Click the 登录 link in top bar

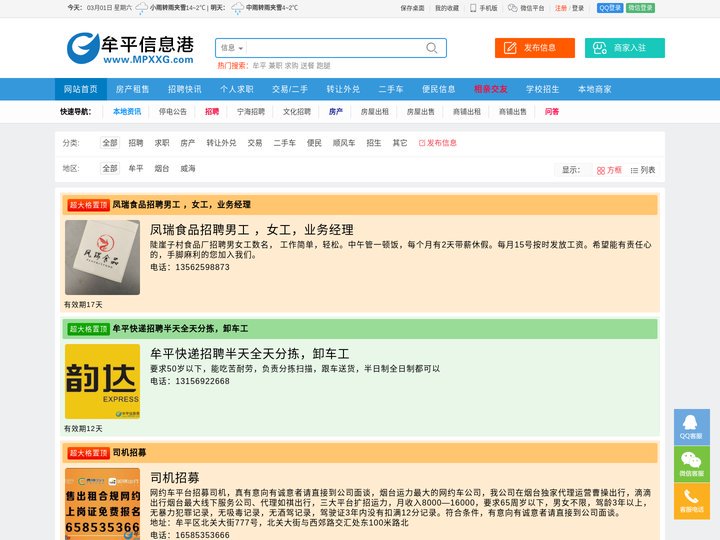click(x=578, y=8)
